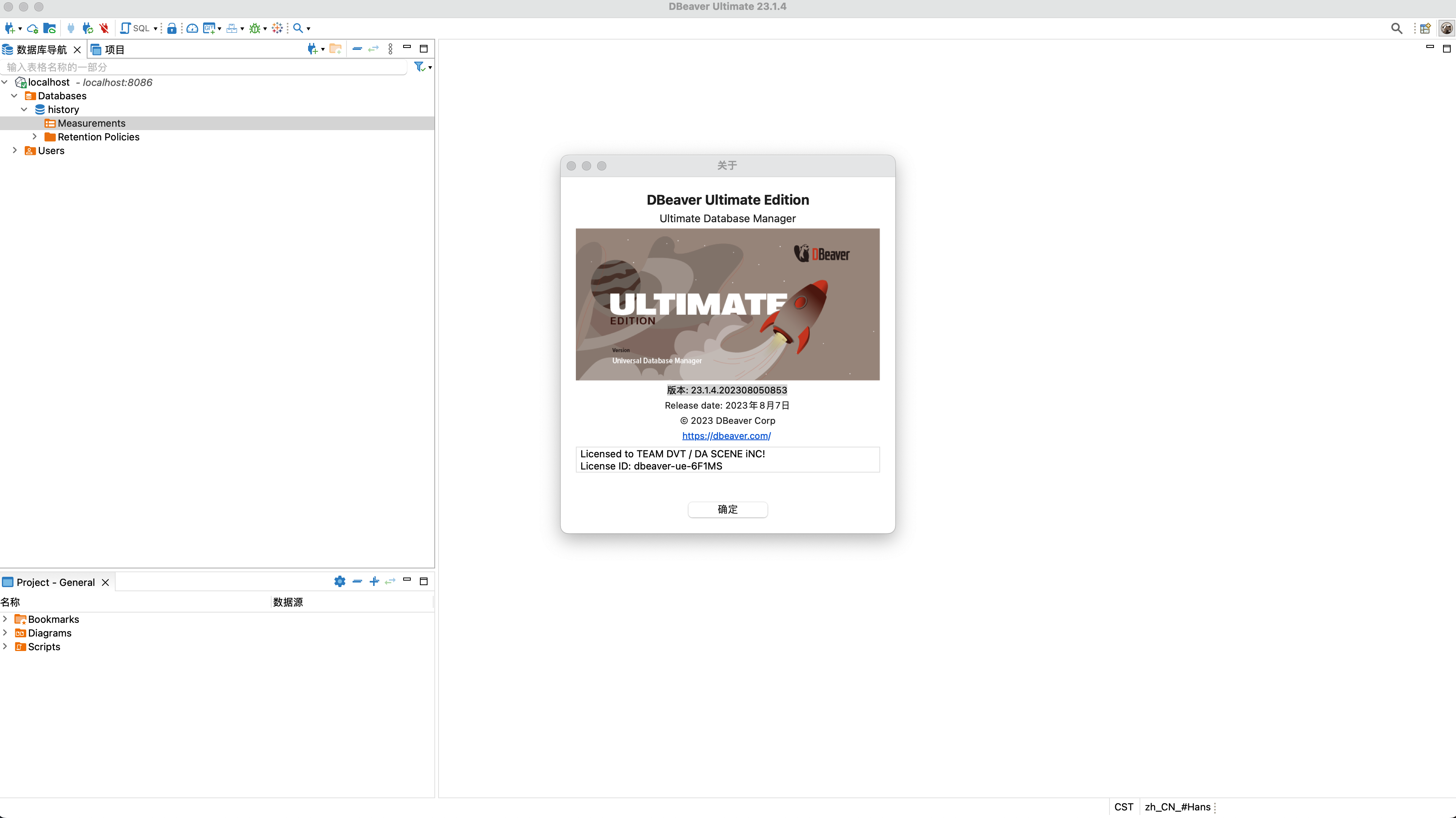Collapse the Databases tree node
The height and width of the screenshot is (818, 1456).
[x=14, y=95]
